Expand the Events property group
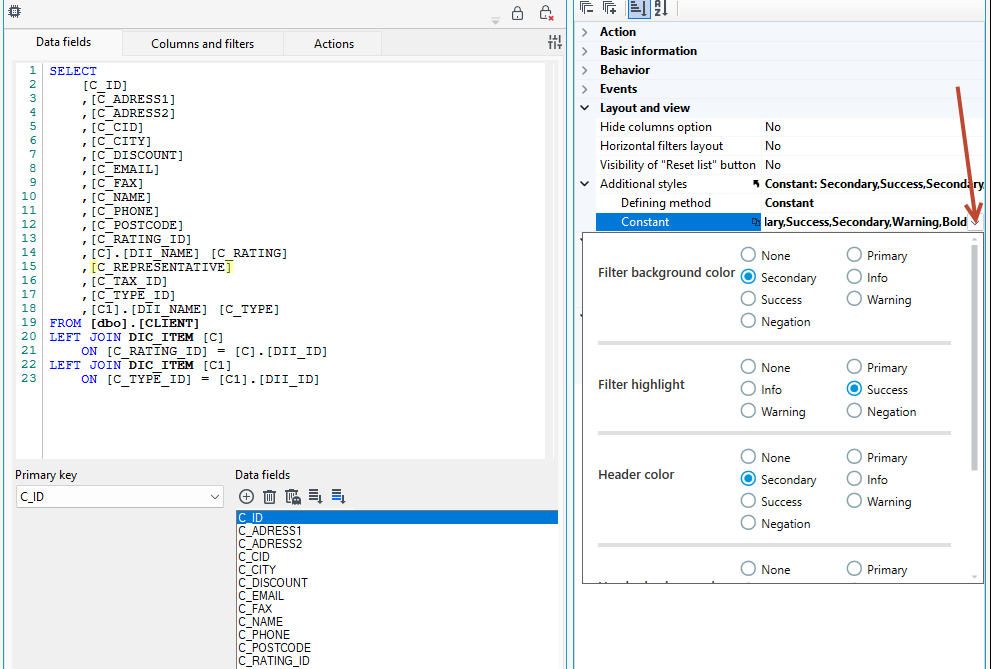The height and width of the screenshot is (669, 991). pos(585,88)
